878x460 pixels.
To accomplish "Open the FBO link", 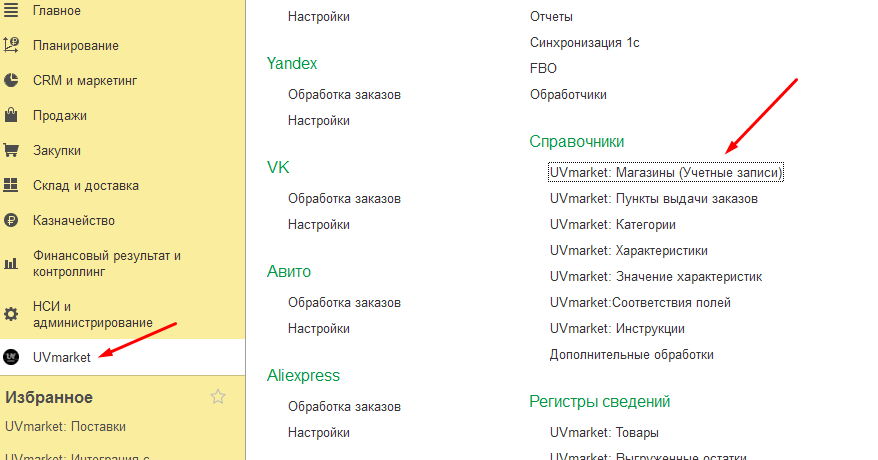I will coord(543,68).
